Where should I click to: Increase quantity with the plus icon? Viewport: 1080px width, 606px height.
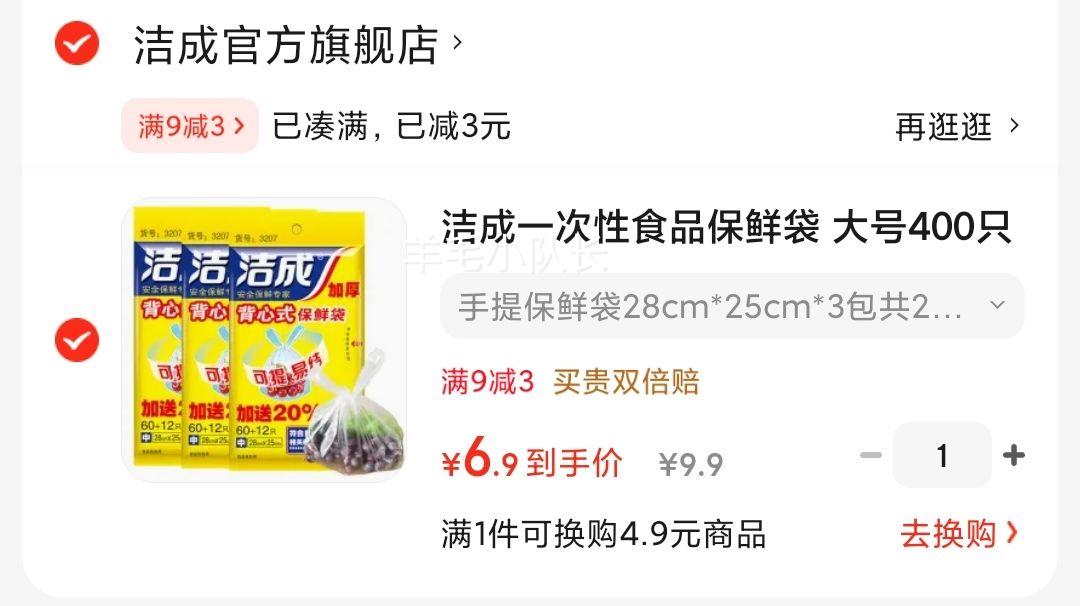[1013, 455]
